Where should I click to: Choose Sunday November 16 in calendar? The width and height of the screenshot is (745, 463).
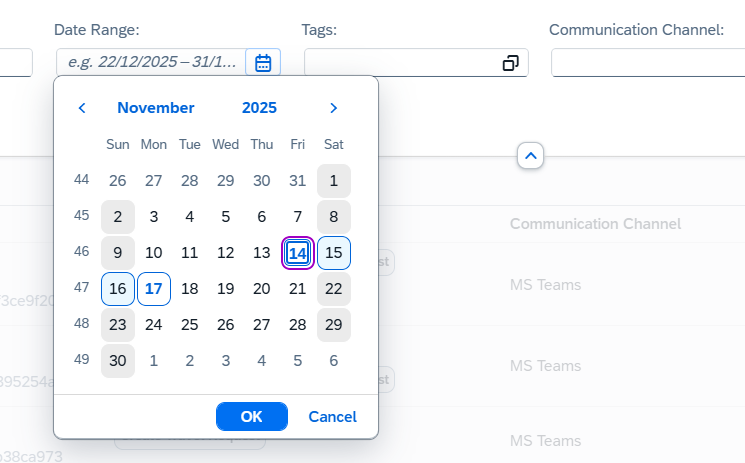point(118,289)
